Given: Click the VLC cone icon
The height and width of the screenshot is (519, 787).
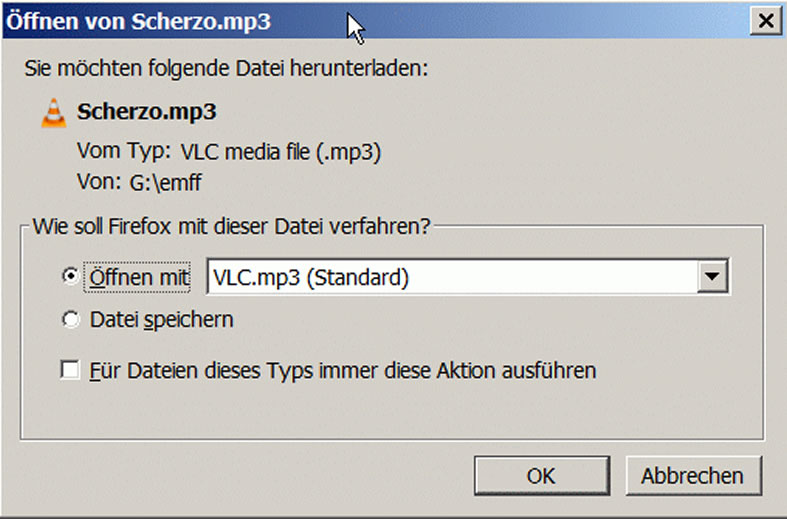Looking at the screenshot, I should coord(53,113).
